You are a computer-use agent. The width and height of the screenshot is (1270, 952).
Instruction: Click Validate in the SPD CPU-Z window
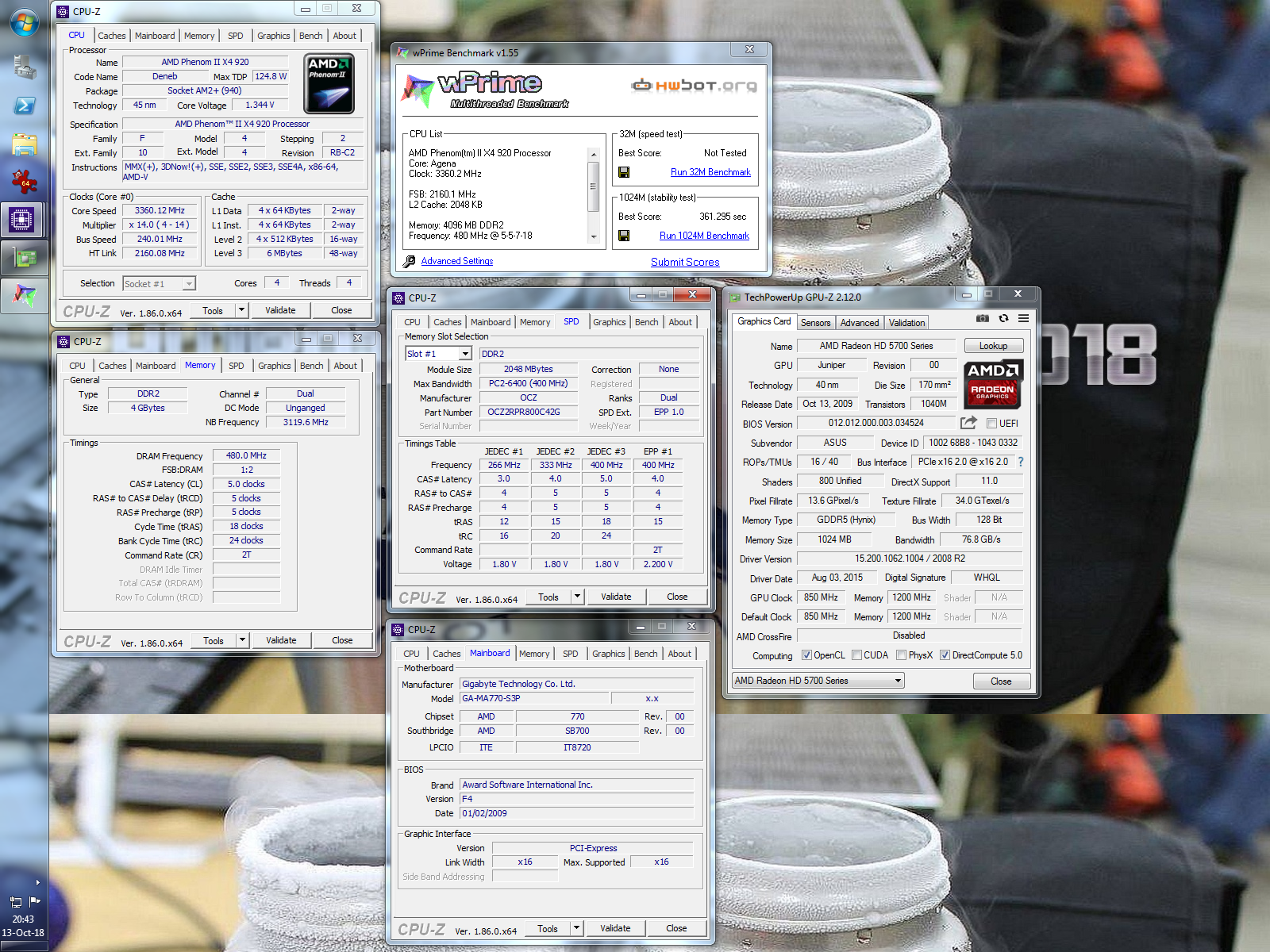tap(616, 597)
